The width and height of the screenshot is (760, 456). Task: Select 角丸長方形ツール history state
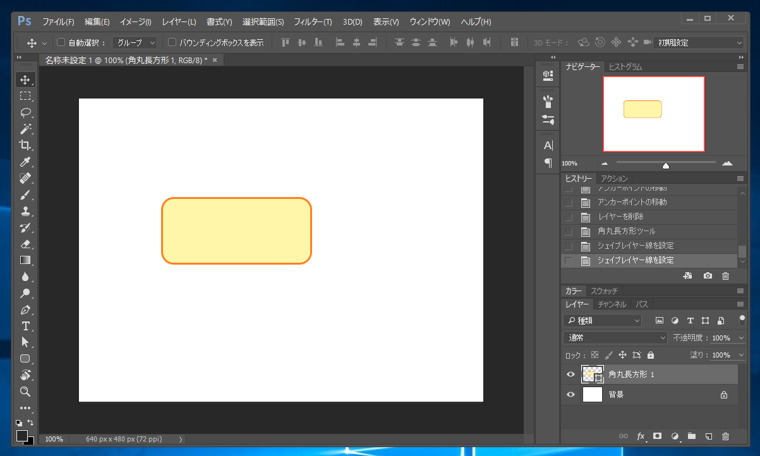click(x=626, y=231)
